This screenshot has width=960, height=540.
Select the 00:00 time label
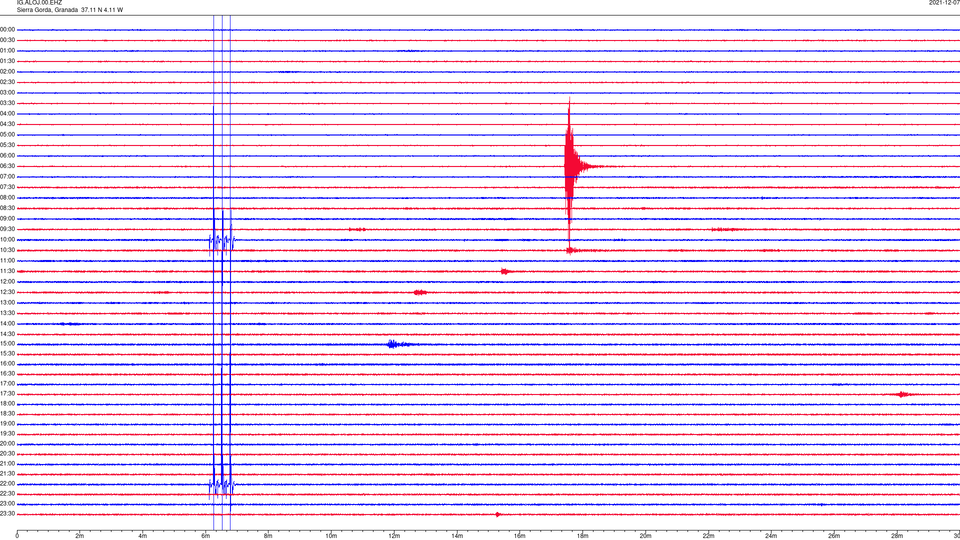(x=8, y=29)
